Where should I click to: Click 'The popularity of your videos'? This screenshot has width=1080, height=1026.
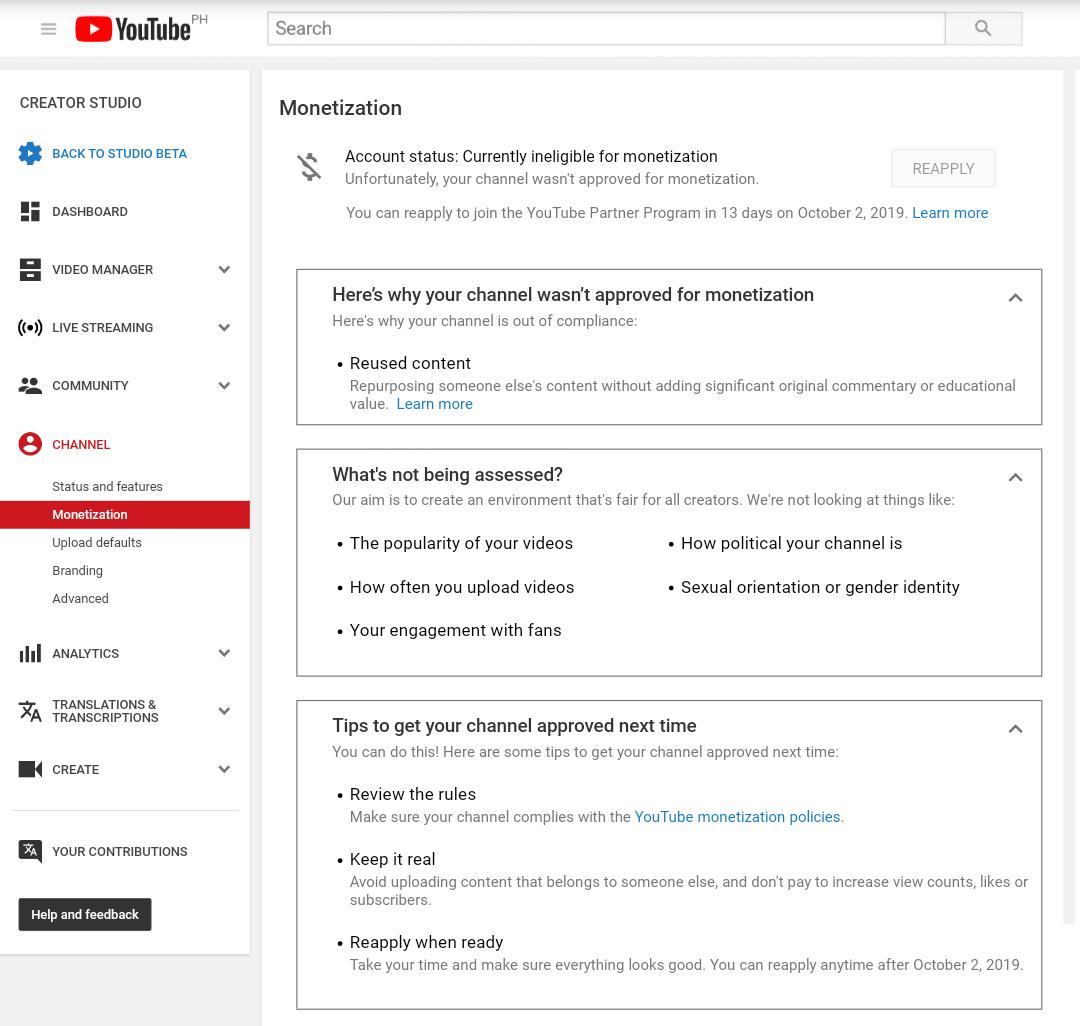[461, 543]
